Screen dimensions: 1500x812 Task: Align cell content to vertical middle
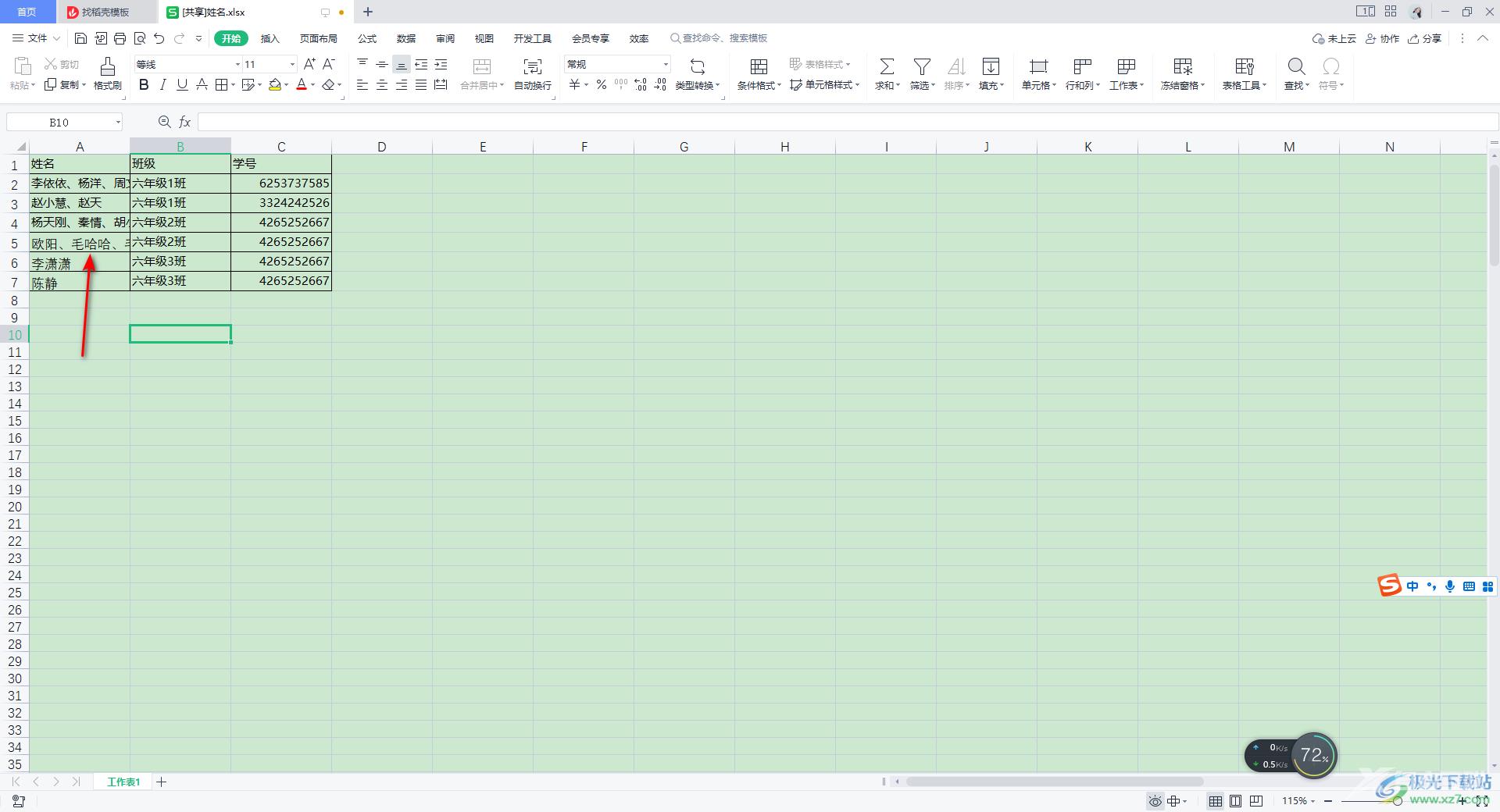[382, 64]
